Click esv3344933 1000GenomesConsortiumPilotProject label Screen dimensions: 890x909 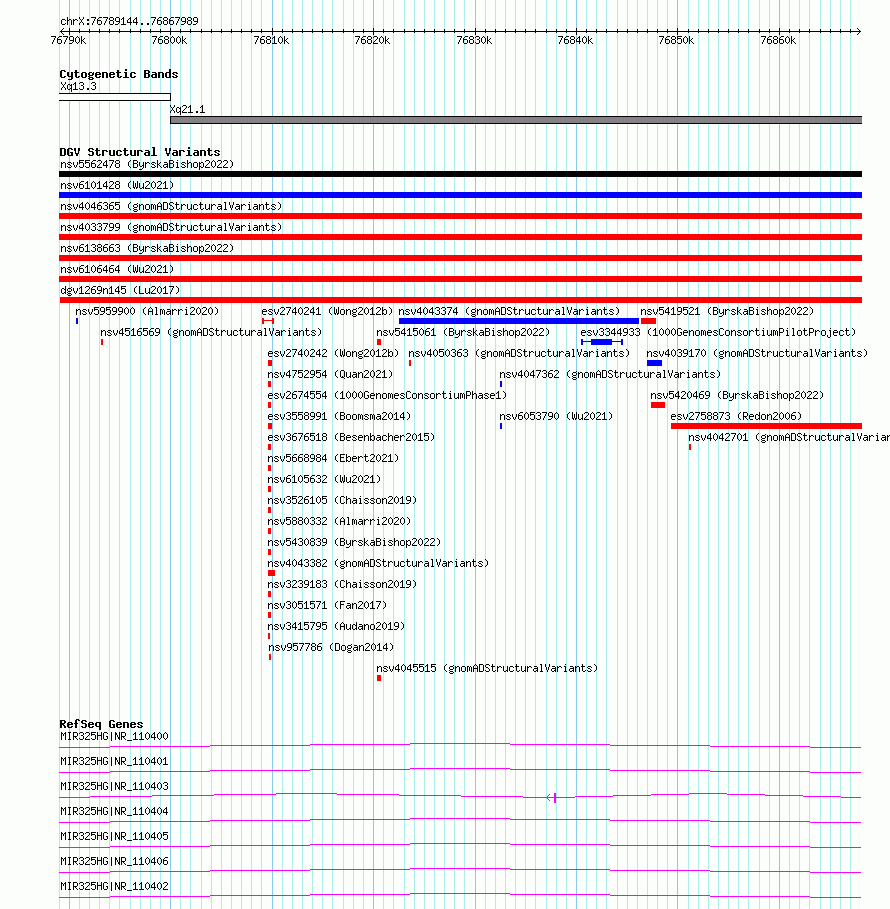coord(718,332)
